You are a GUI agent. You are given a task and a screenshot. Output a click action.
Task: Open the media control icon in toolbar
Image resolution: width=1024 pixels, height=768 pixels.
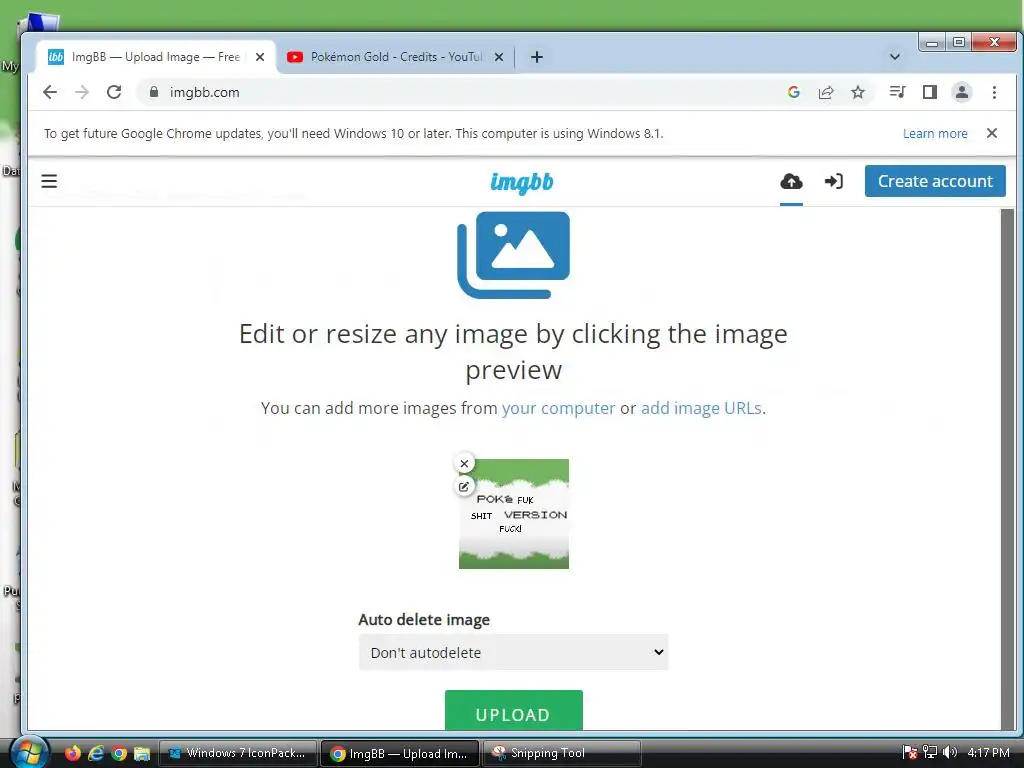click(897, 92)
